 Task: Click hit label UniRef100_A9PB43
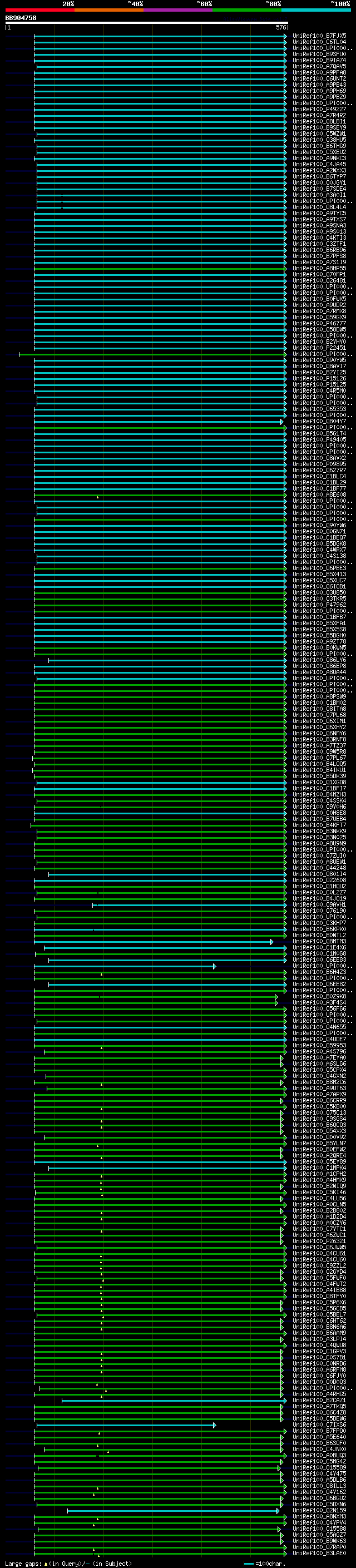(x=319, y=85)
